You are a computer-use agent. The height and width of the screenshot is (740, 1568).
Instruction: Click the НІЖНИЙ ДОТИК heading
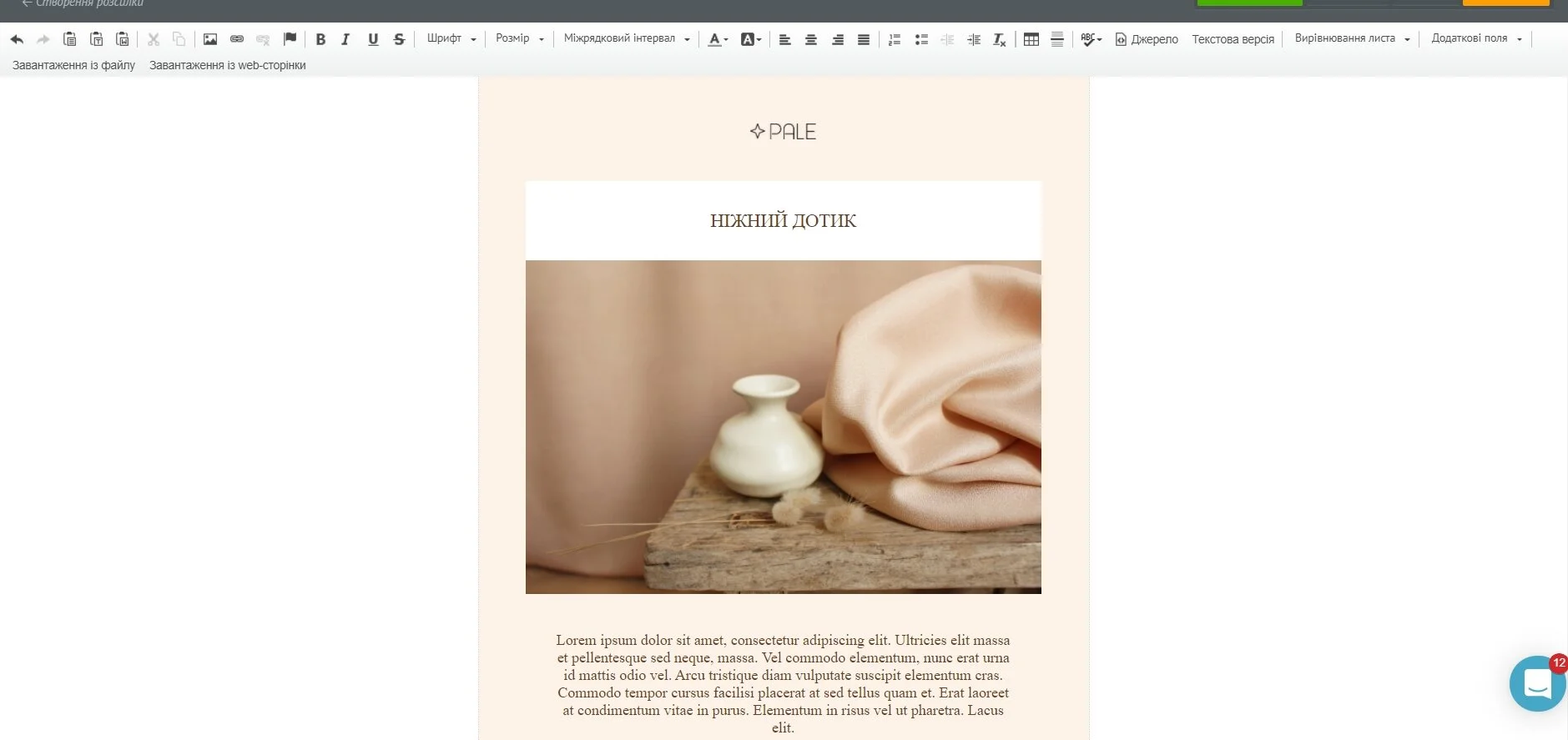point(783,220)
